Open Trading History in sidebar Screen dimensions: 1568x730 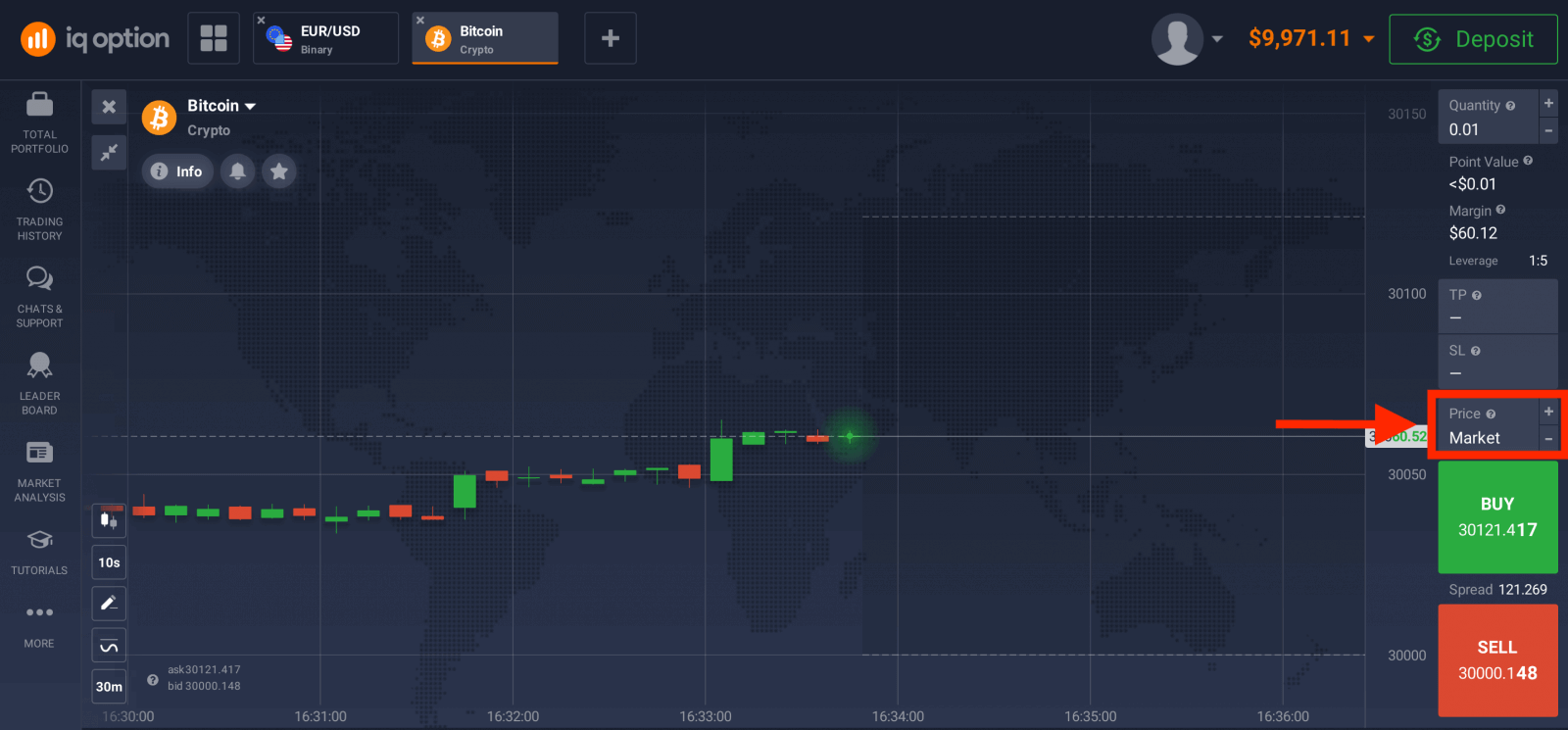click(x=40, y=209)
